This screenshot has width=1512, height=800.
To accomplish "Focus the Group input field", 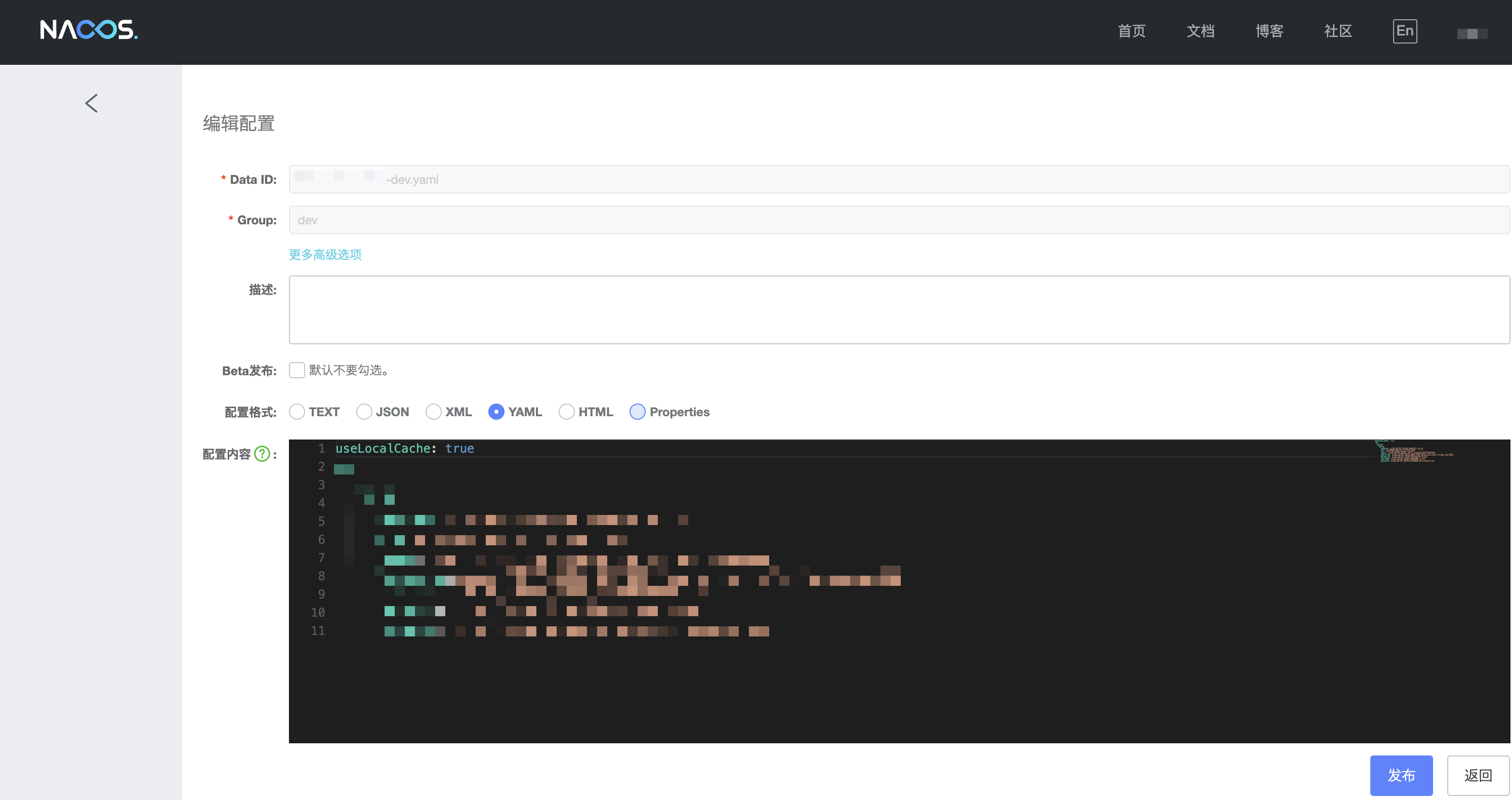I will point(899,220).
